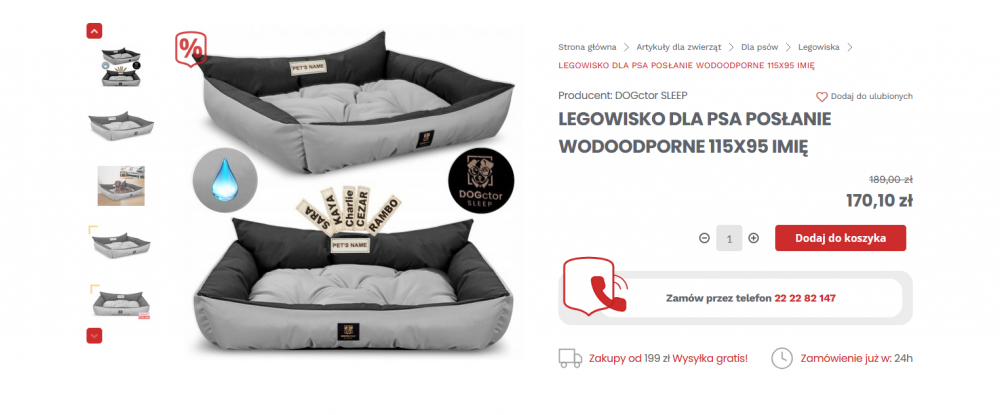The image size is (1000, 415).
Task: Click the quantity input field
Action: point(729,238)
